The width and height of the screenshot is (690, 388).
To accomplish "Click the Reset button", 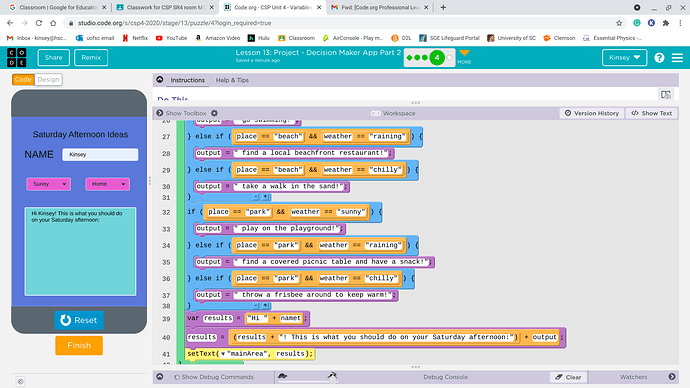I will 79,320.
